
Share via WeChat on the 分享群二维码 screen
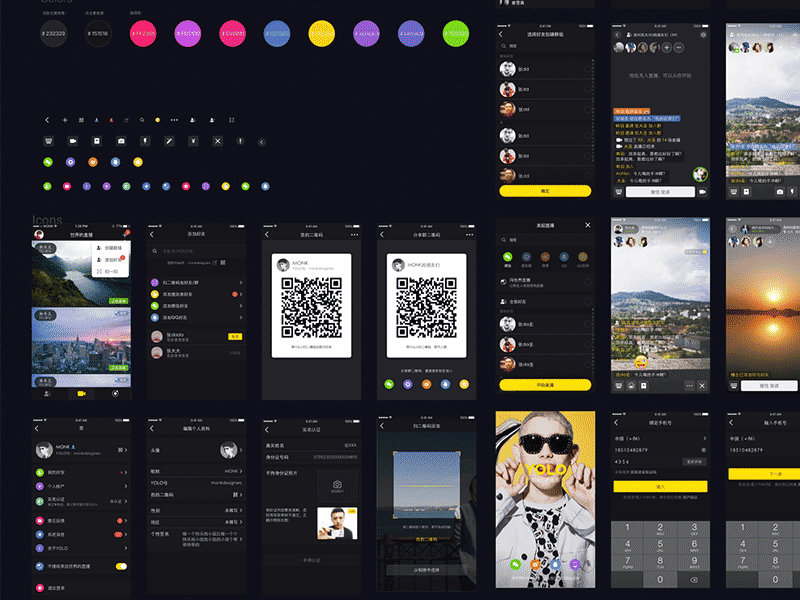pos(389,384)
